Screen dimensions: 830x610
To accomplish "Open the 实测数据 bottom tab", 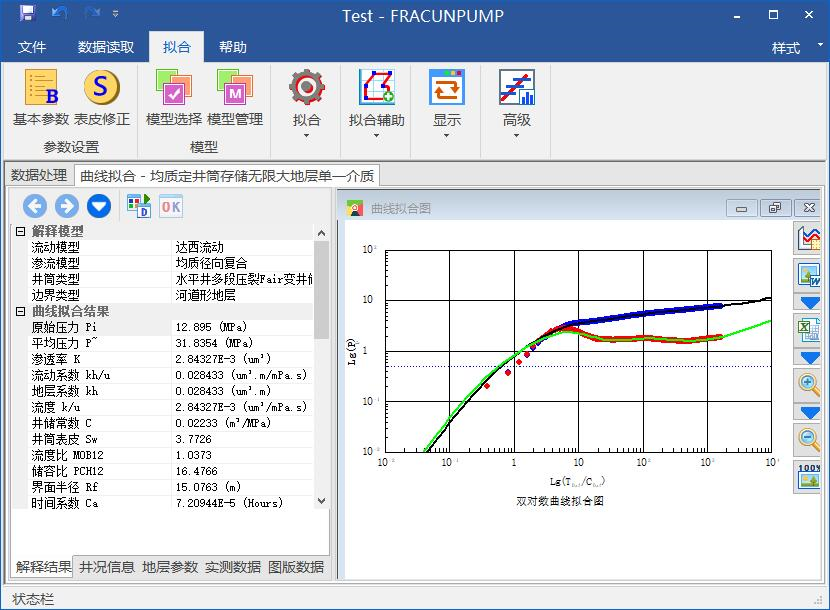I will (233, 567).
